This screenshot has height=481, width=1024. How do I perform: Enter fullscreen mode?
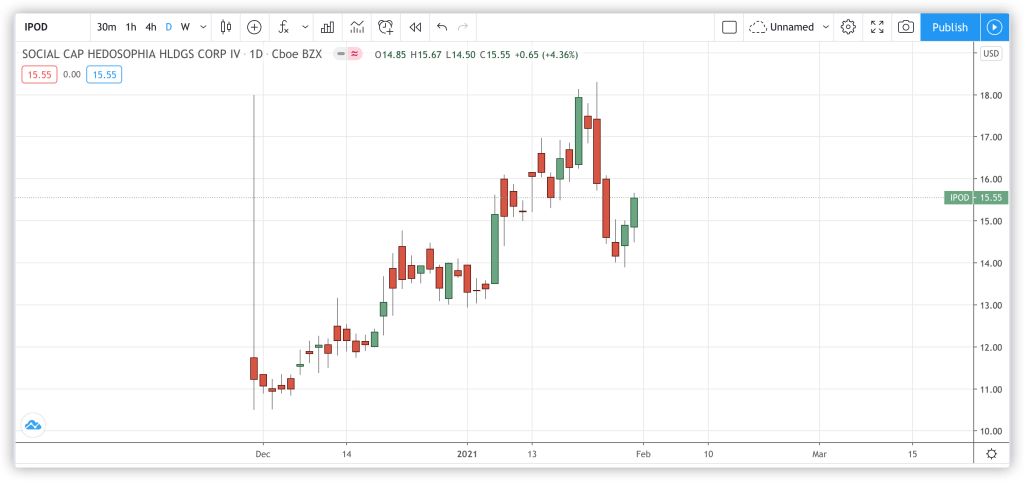877,27
